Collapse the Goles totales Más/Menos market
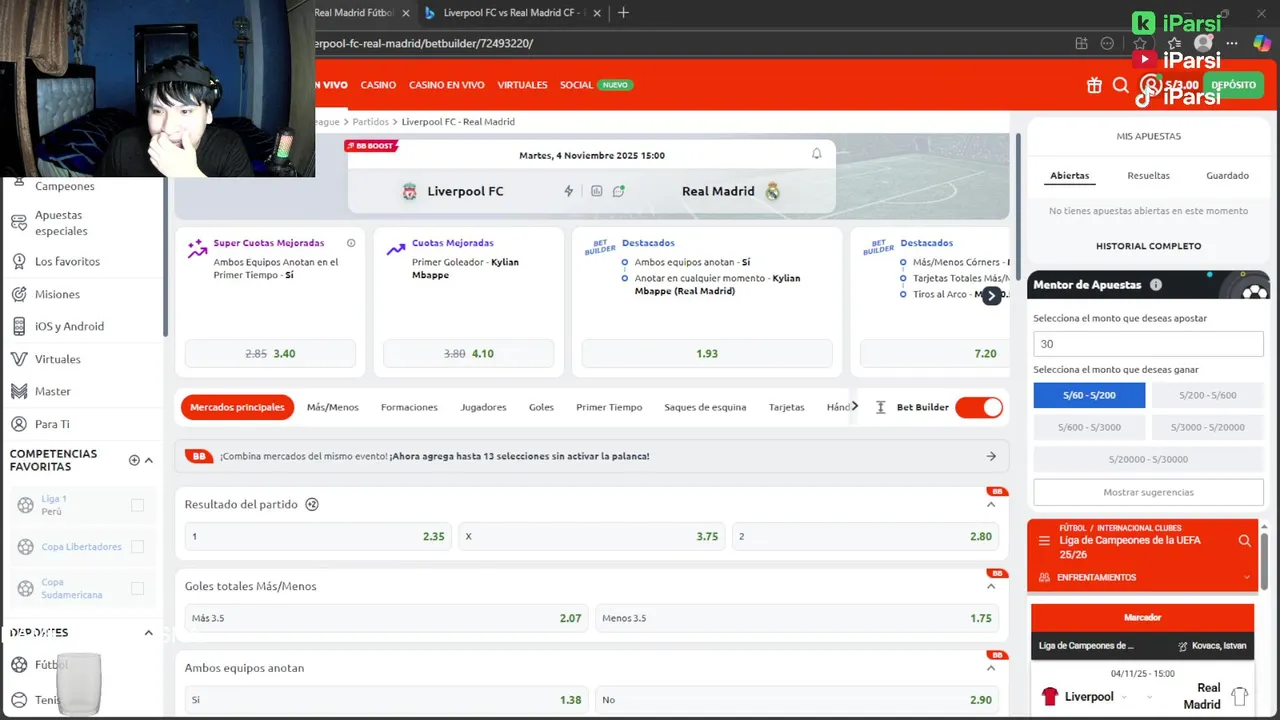This screenshot has width=1280, height=720. pos(991,586)
